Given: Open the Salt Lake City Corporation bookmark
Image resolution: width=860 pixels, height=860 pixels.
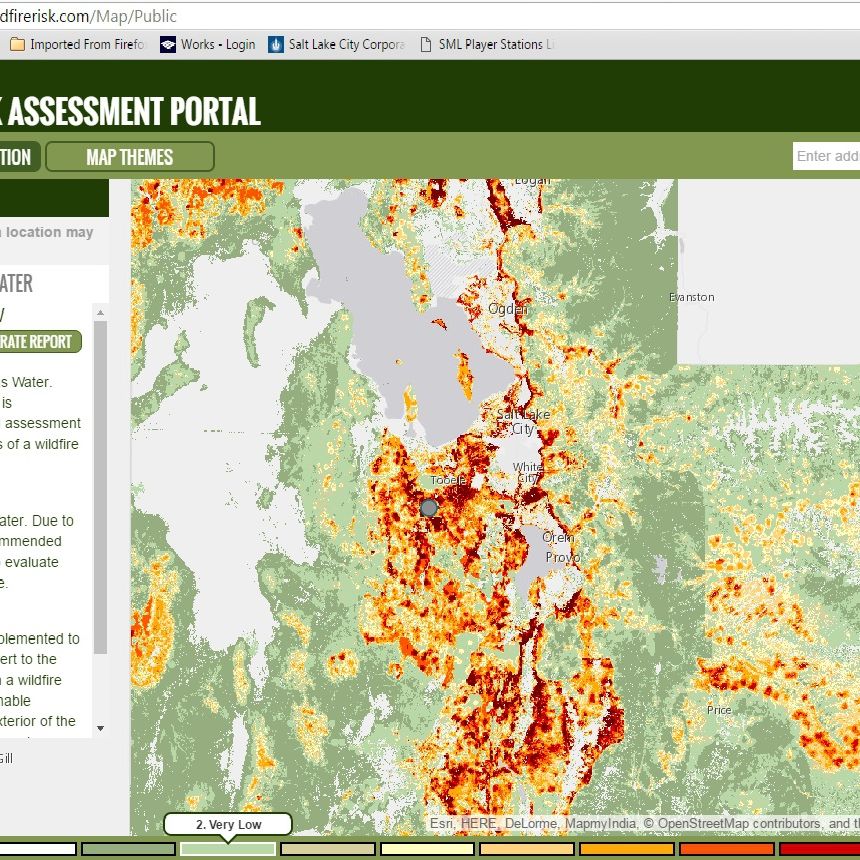Looking at the screenshot, I should [336, 44].
